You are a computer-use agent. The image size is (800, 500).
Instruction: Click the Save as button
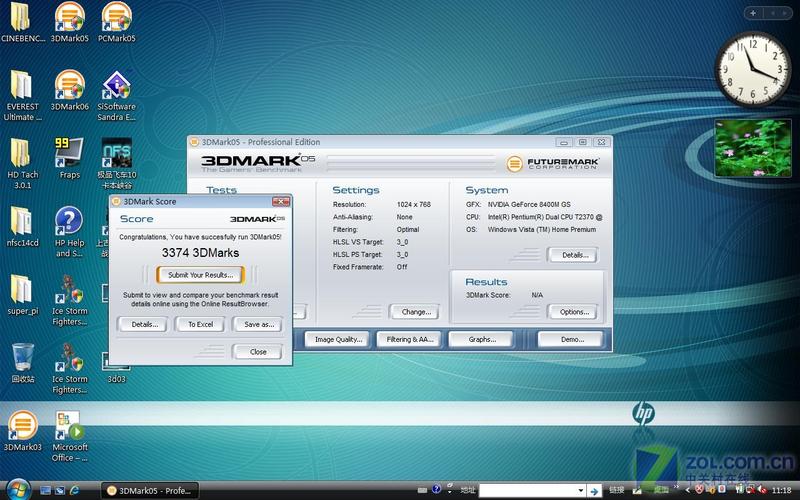click(x=259, y=324)
